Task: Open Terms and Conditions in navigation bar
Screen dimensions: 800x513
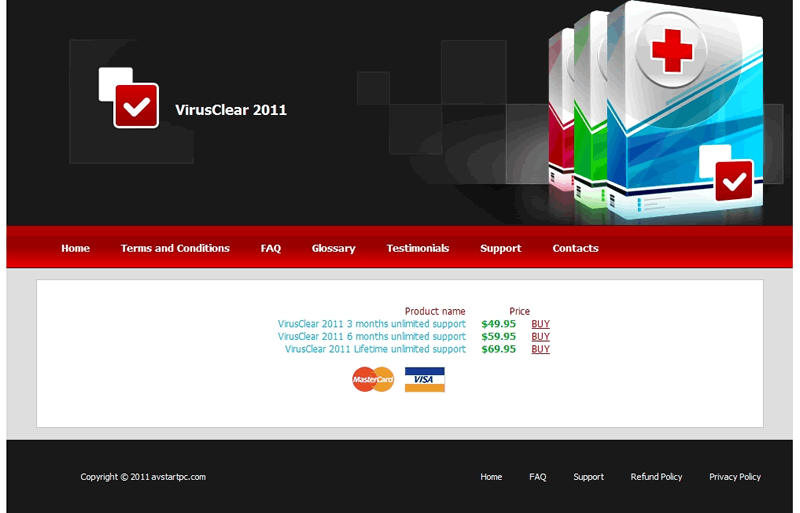Action: click(x=175, y=248)
